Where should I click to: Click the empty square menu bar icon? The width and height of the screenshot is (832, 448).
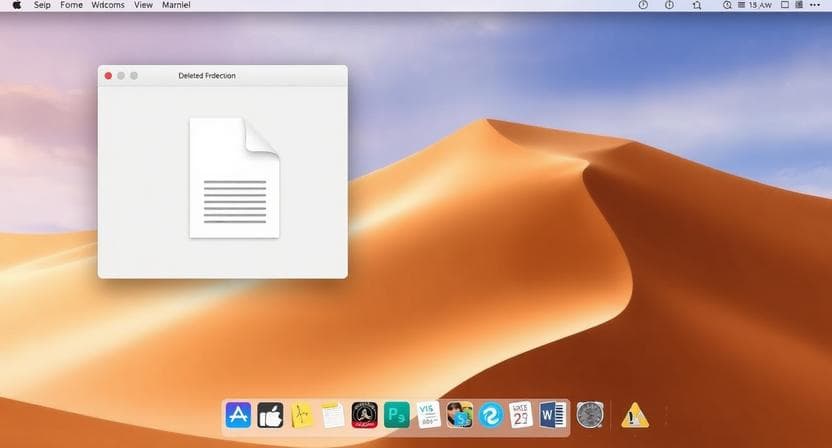click(785, 5)
